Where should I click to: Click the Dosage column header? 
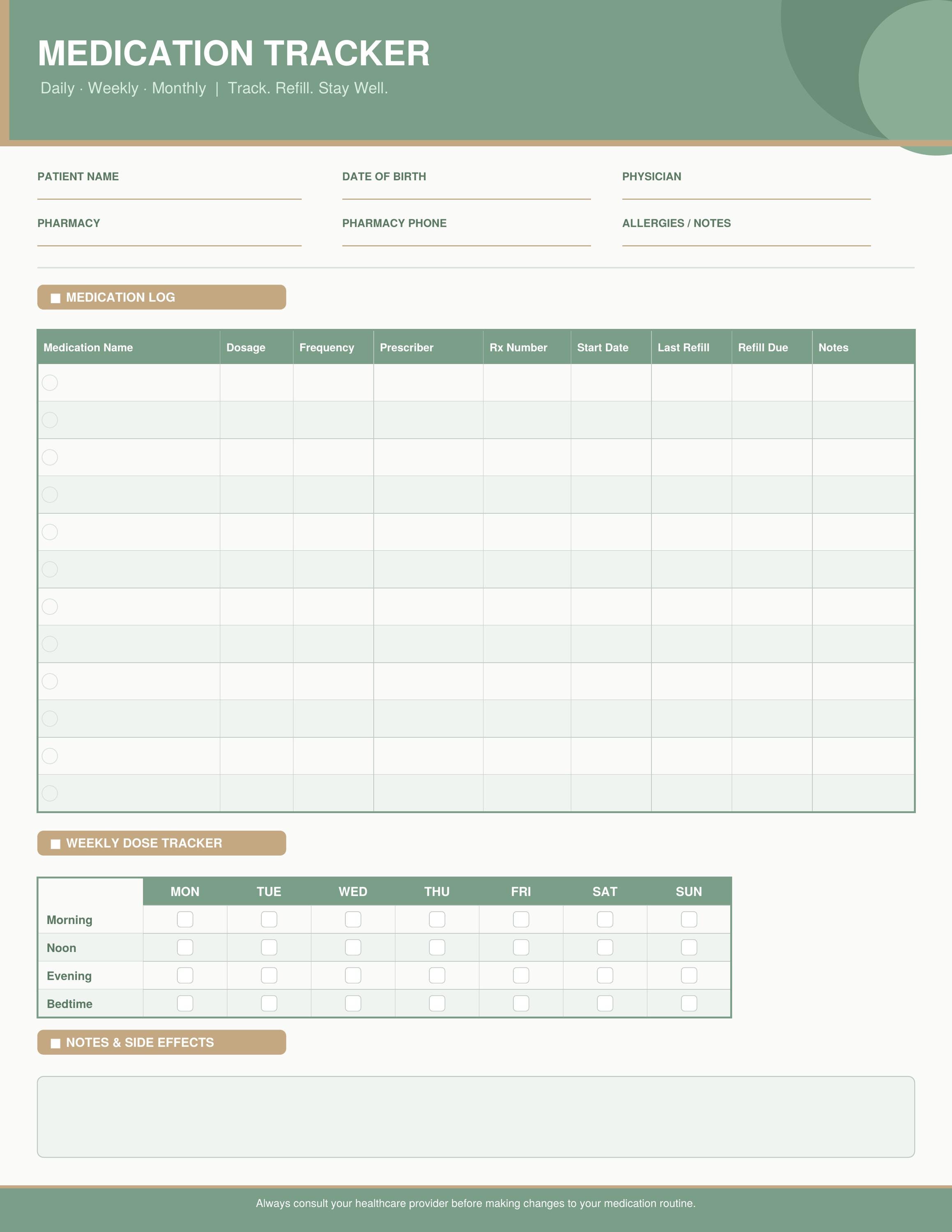click(257, 347)
